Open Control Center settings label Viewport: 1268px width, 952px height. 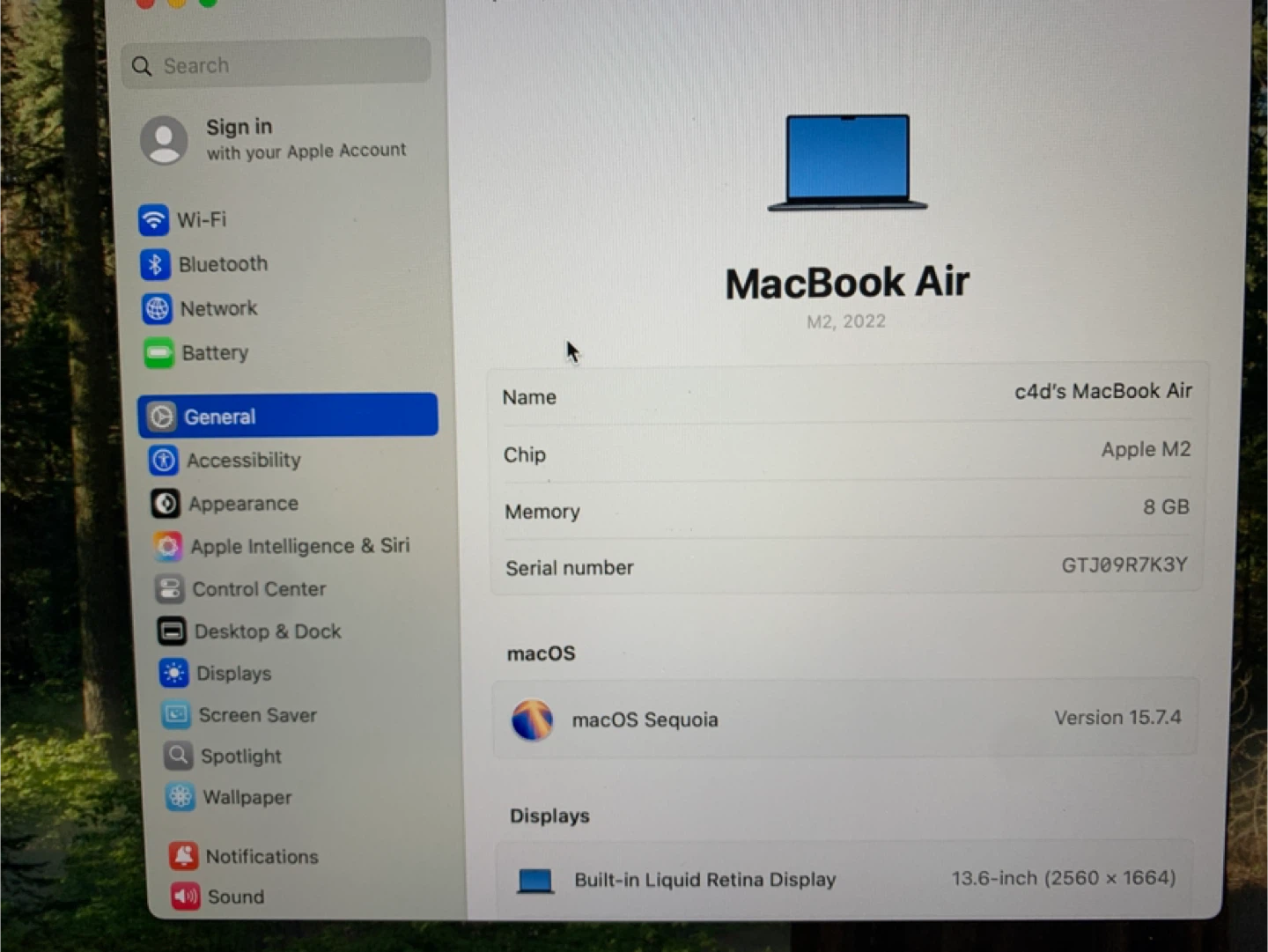click(x=259, y=589)
